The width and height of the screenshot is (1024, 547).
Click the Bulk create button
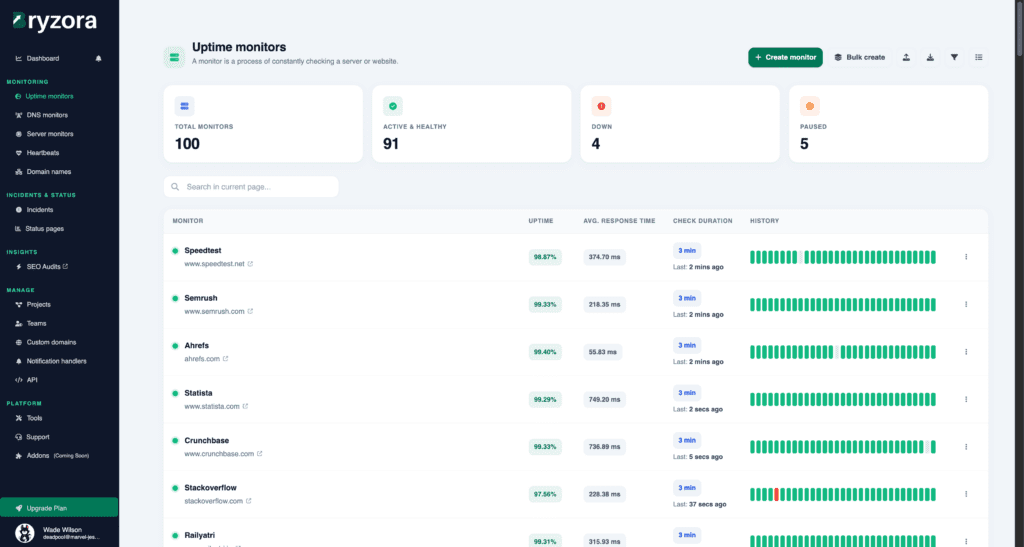(x=859, y=57)
